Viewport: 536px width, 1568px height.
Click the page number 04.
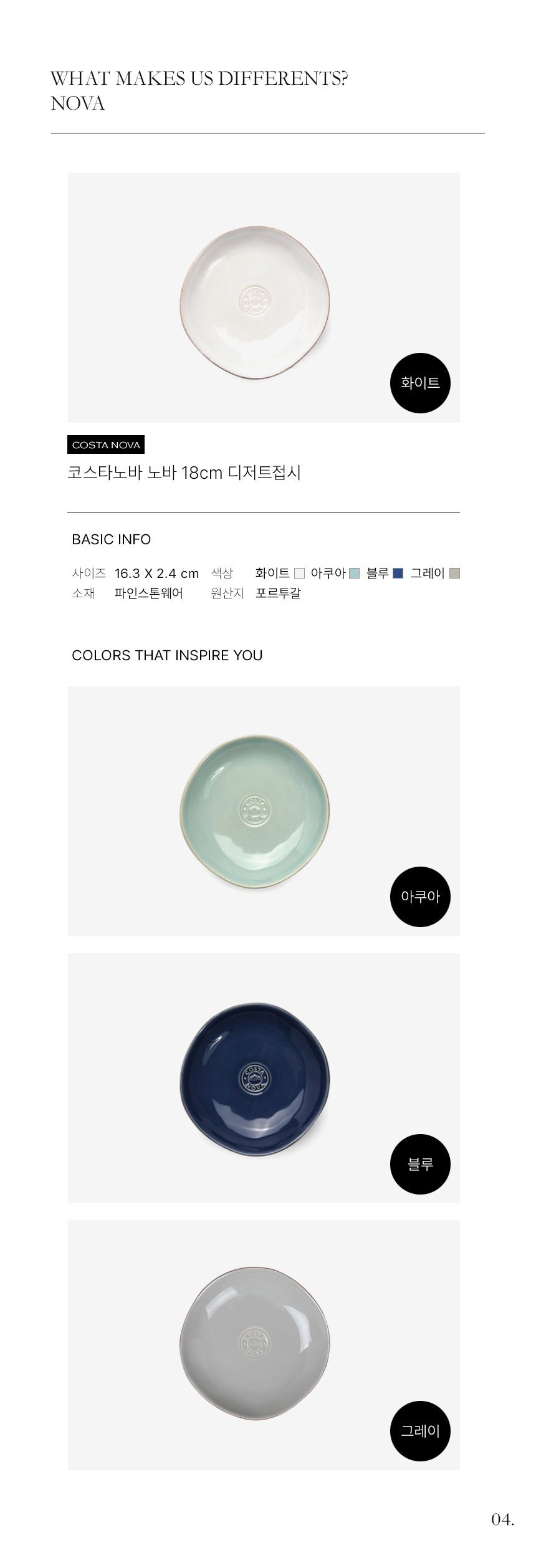pyautogui.click(x=503, y=1520)
